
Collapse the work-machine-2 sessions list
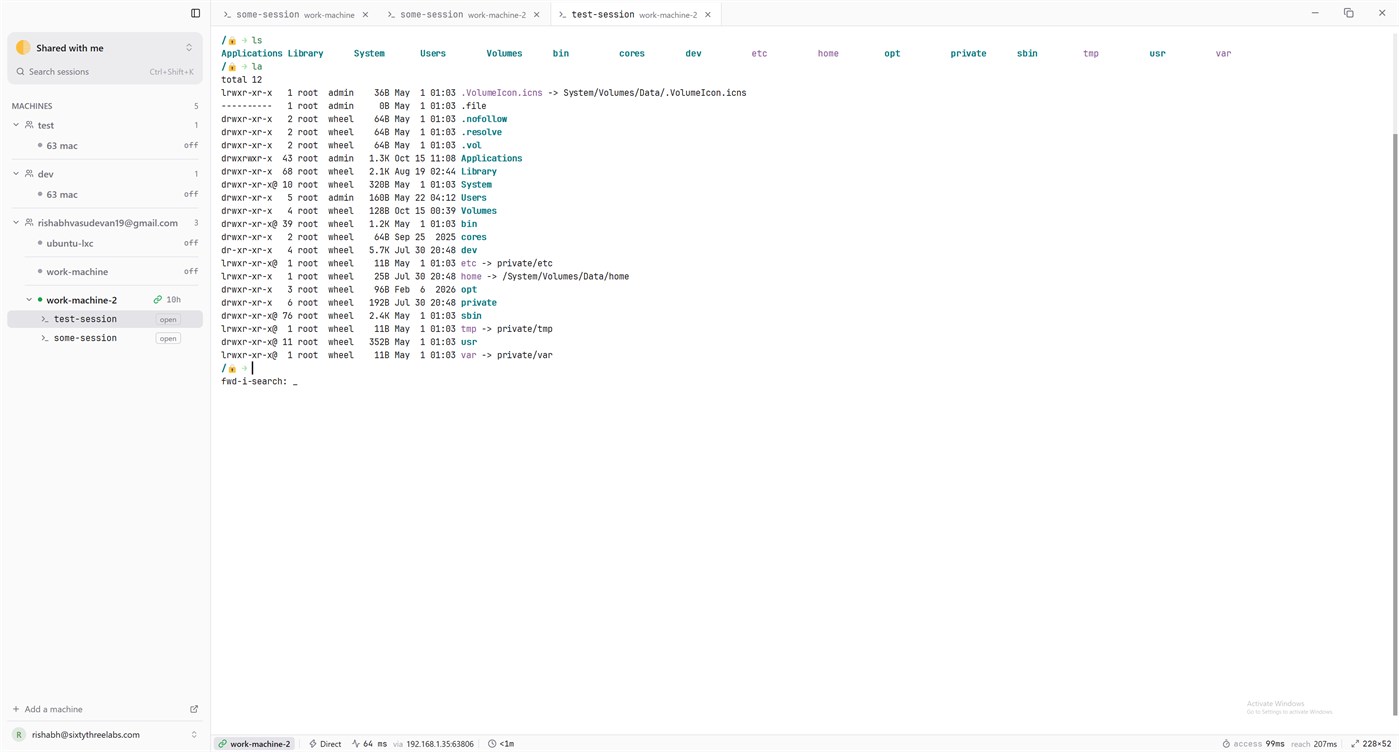coord(29,300)
